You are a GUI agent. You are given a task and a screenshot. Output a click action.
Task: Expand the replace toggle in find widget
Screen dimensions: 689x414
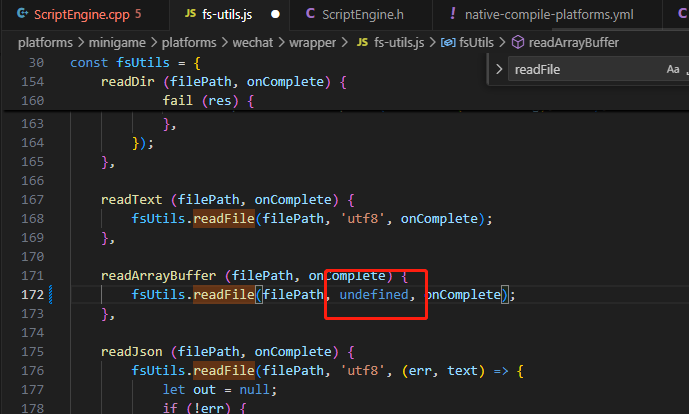(x=499, y=69)
